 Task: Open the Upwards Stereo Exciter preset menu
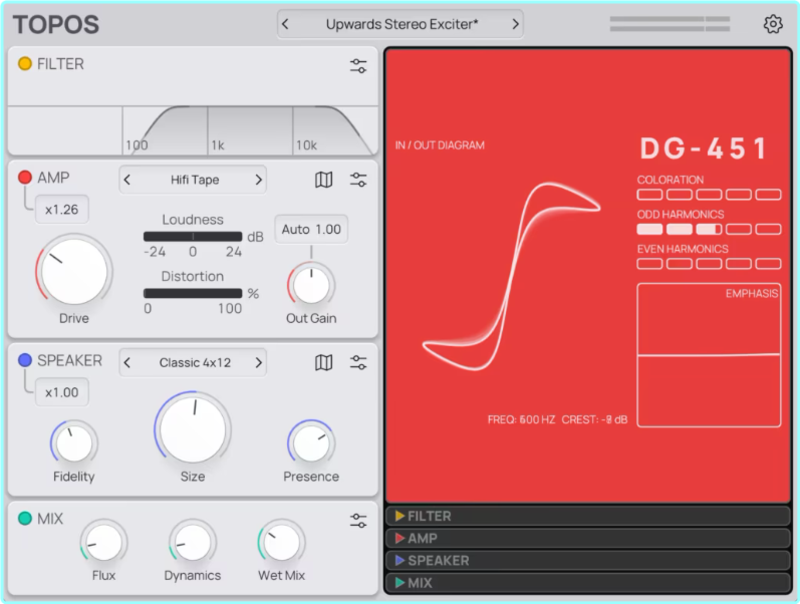(x=402, y=24)
